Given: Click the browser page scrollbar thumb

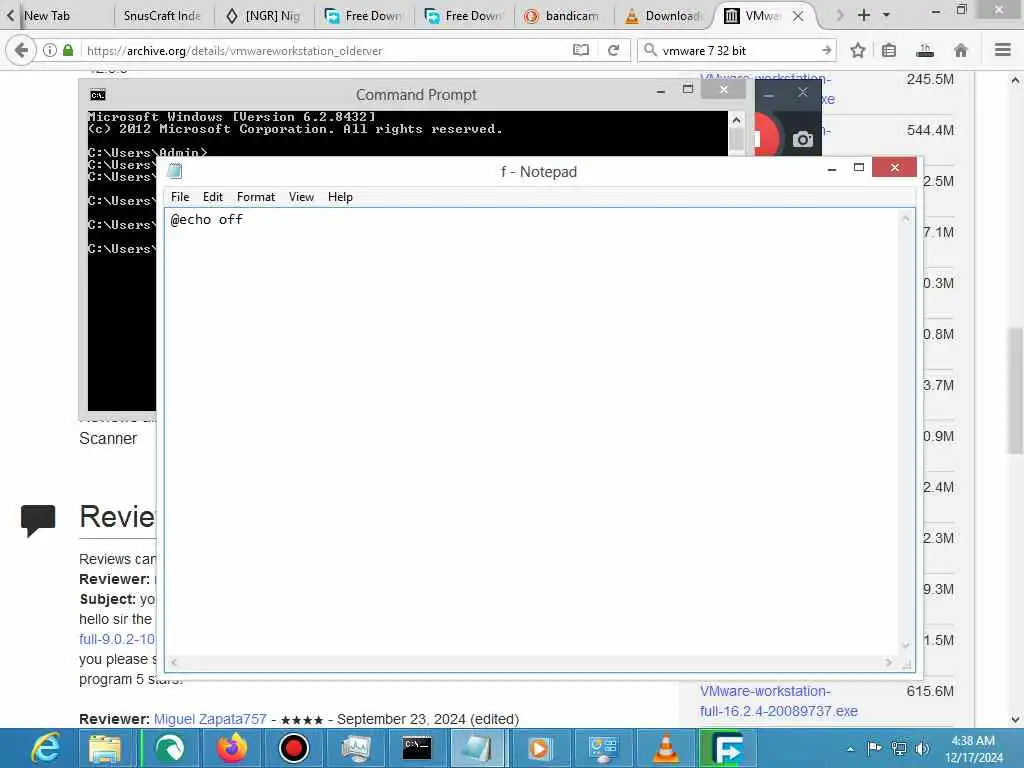Looking at the screenshot, I should 1014,391.
